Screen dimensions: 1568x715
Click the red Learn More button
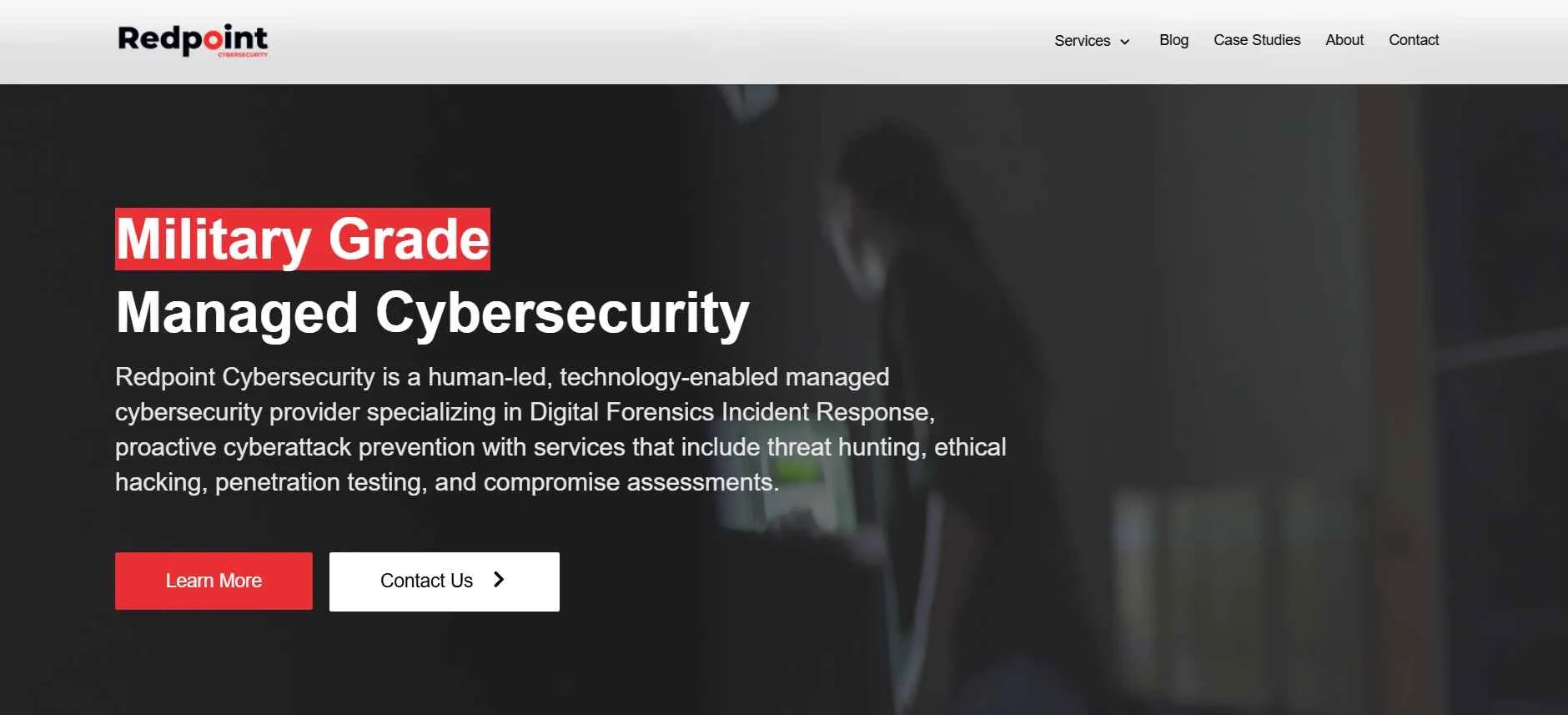point(214,581)
